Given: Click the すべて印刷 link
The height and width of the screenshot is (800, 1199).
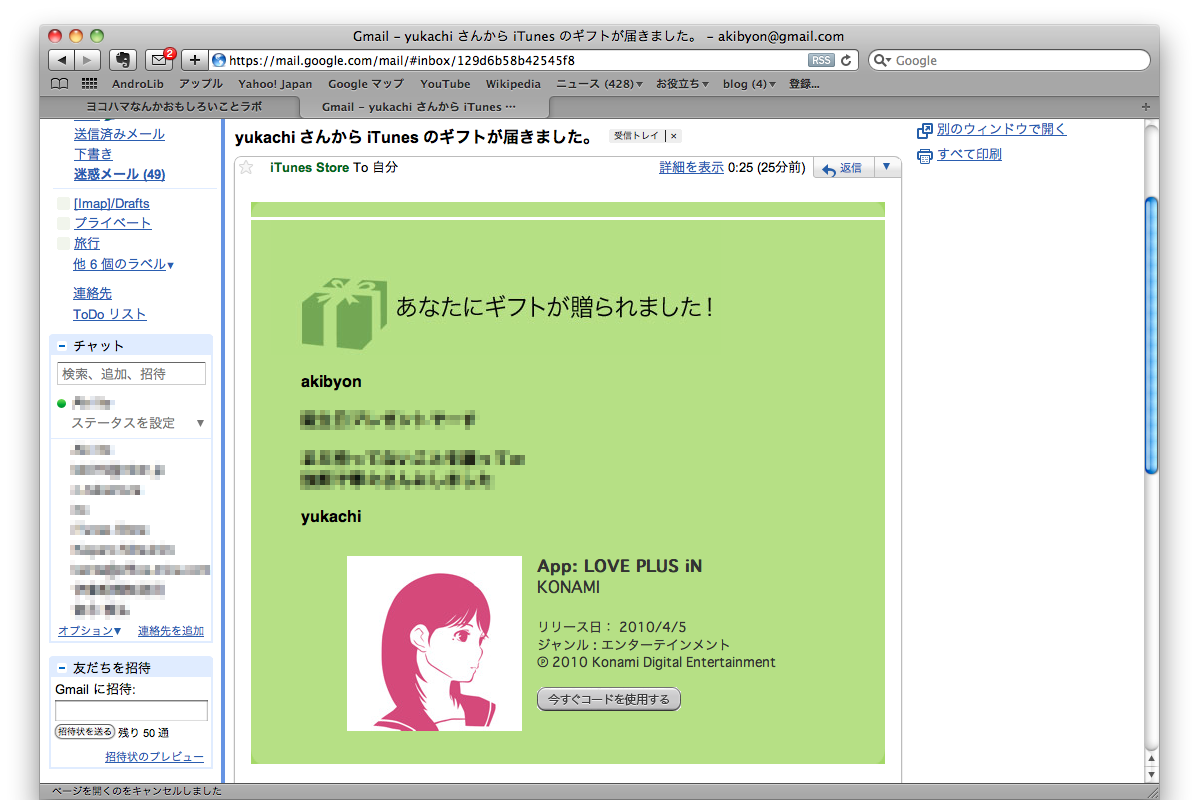Looking at the screenshot, I should pyautogui.click(x=970, y=154).
